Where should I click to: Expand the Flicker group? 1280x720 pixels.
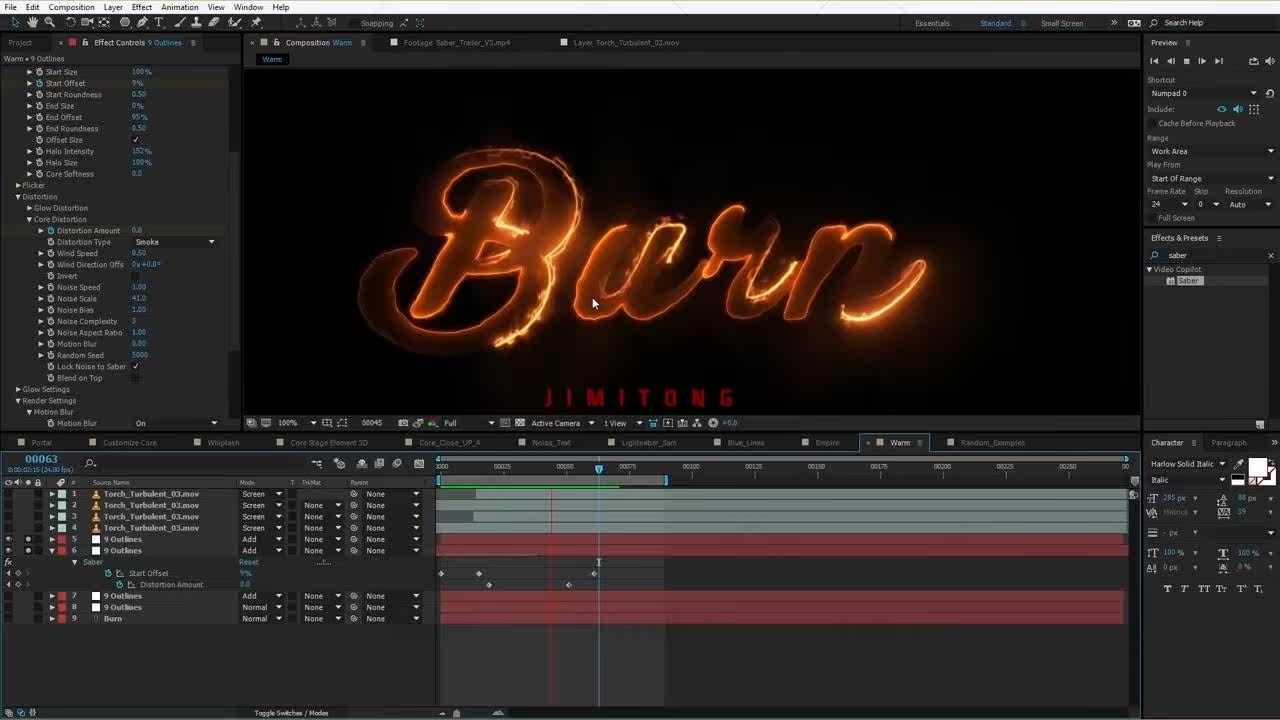coord(18,185)
